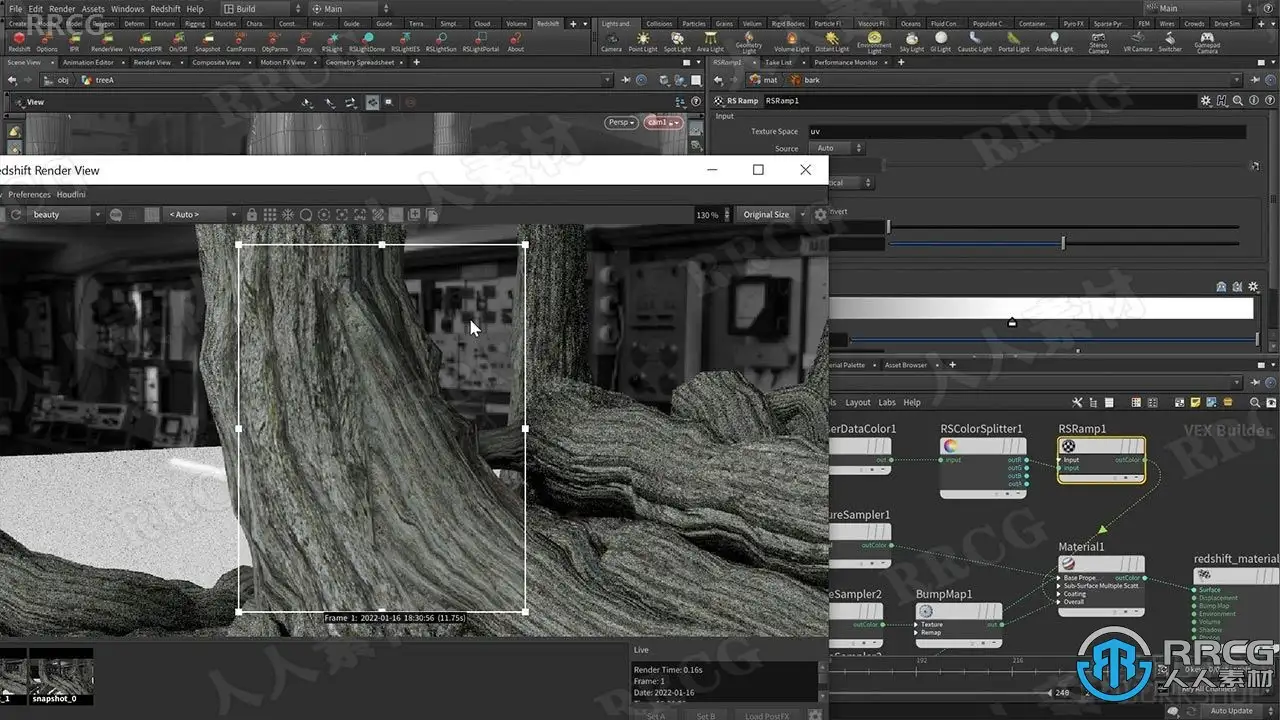Click the RenderView shelf tool
Image resolution: width=1280 pixels, height=720 pixels.
106,41
